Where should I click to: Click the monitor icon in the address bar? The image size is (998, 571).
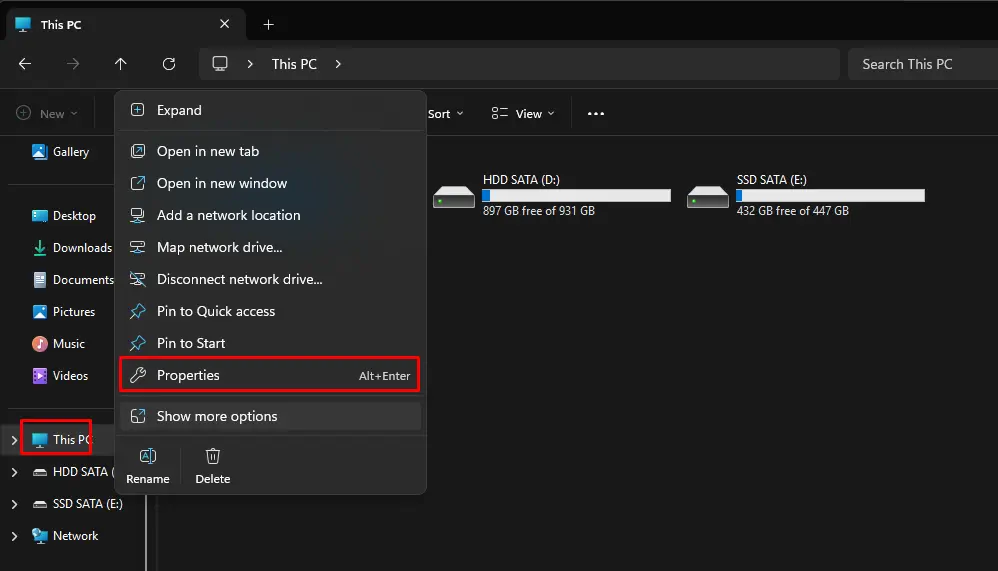pos(220,64)
